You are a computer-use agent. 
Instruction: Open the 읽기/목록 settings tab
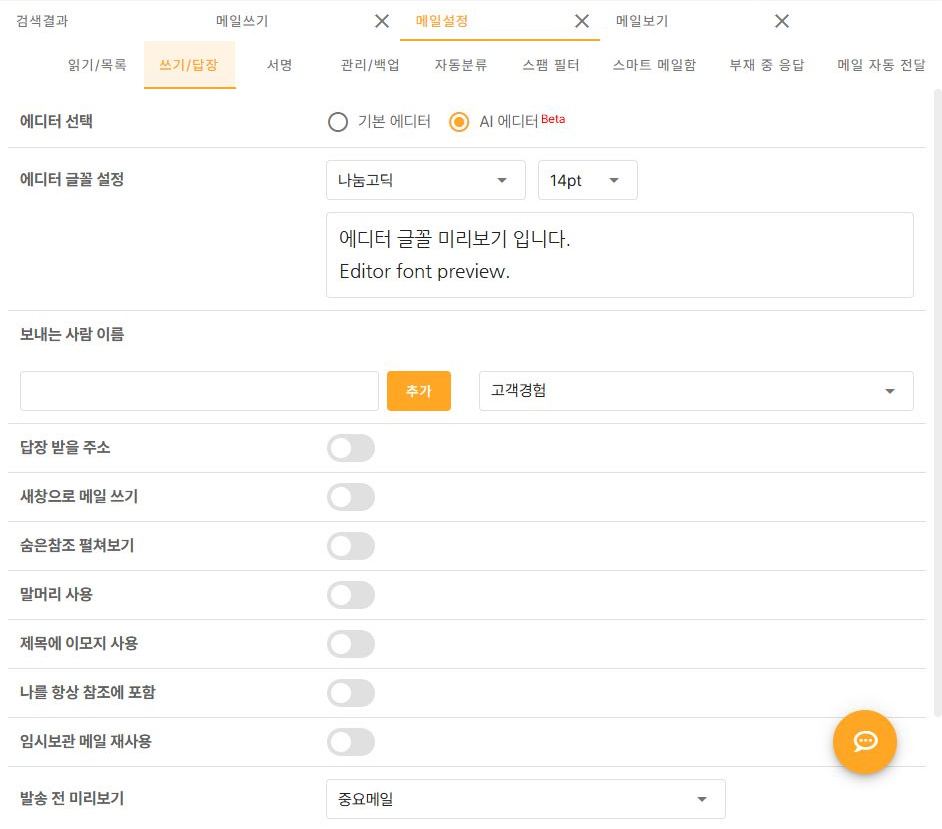tap(97, 65)
